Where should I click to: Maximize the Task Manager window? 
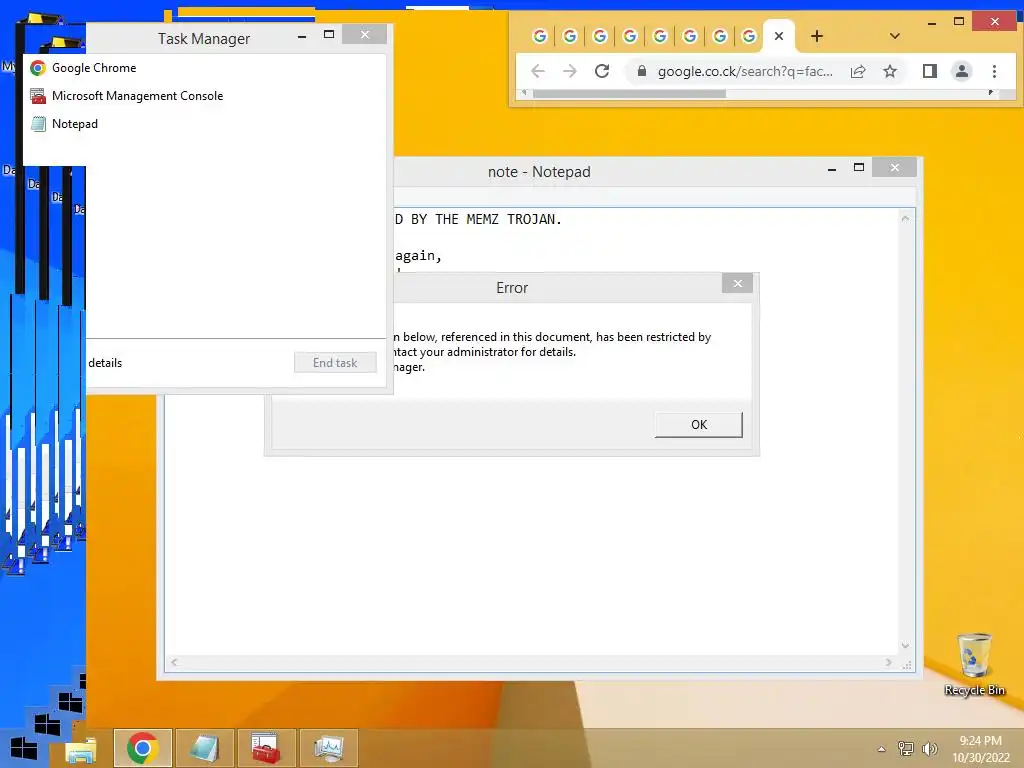(329, 35)
